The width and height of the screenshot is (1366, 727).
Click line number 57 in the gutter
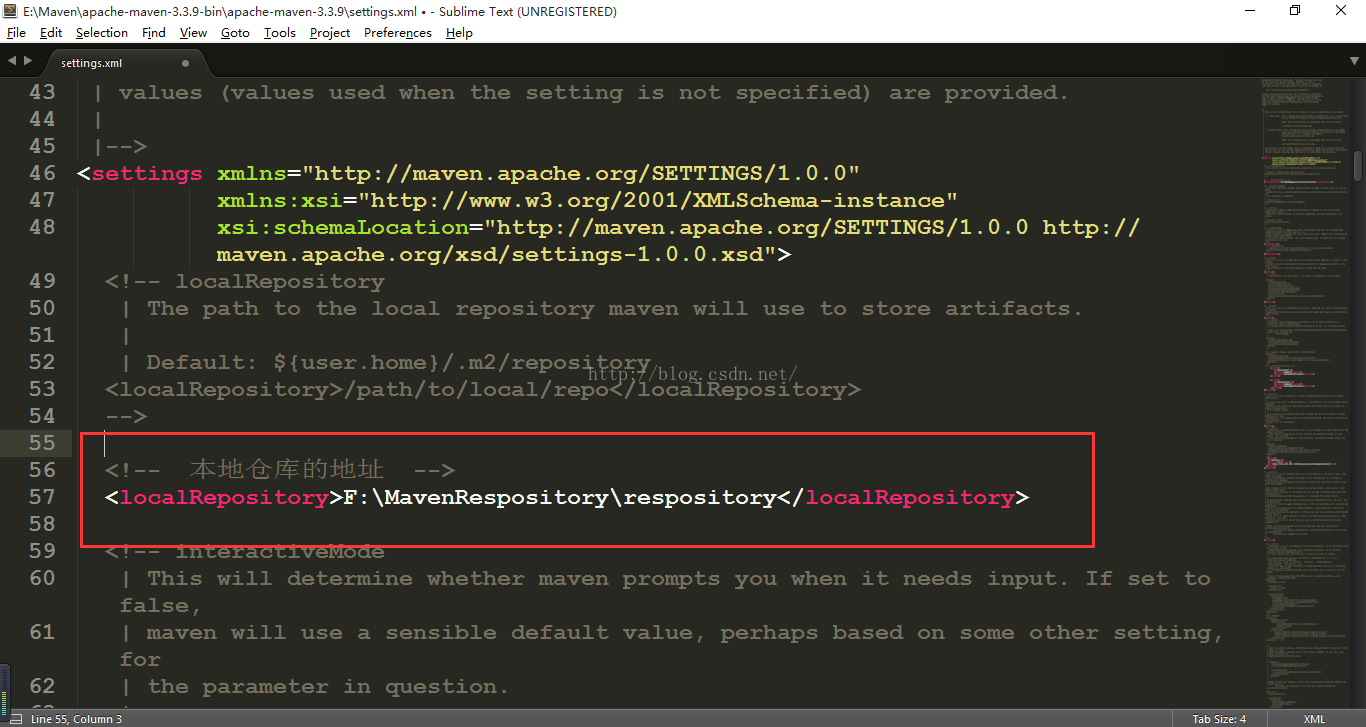43,497
